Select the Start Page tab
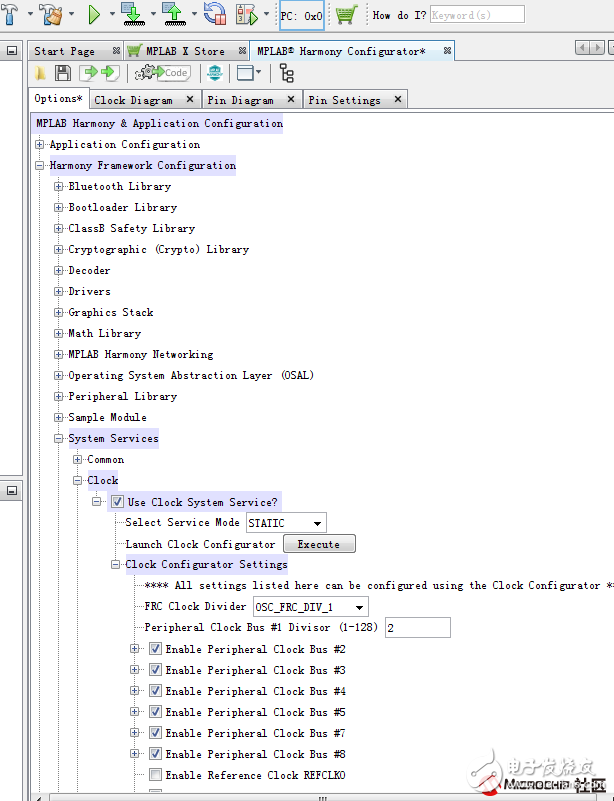 (x=64, y=51)
